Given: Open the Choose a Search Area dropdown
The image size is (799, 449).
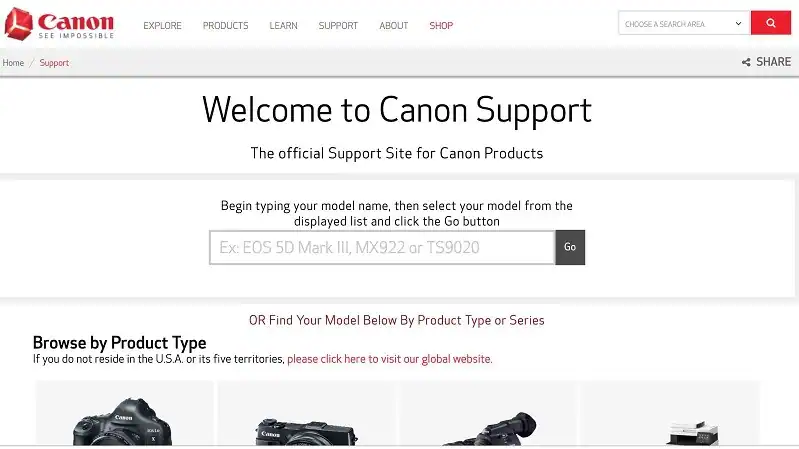Looking at the screenshot, I should [x=684, y=23].
